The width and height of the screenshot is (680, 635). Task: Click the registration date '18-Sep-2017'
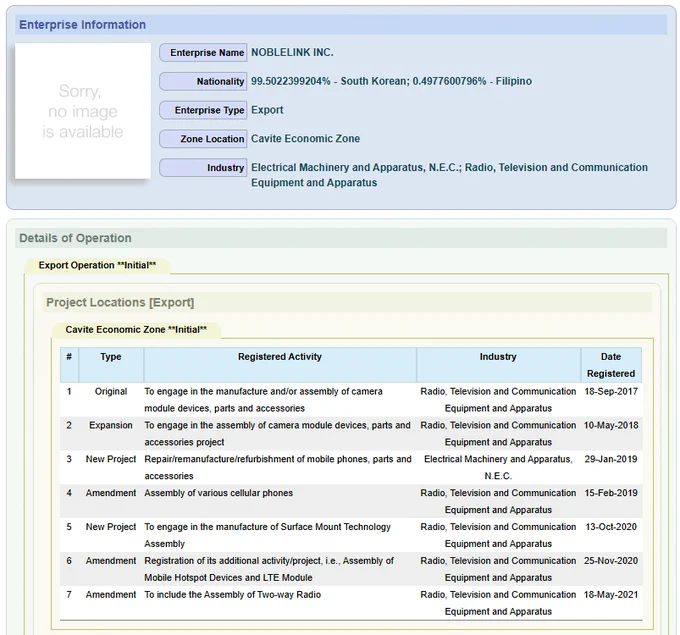(x=611, y=391)
